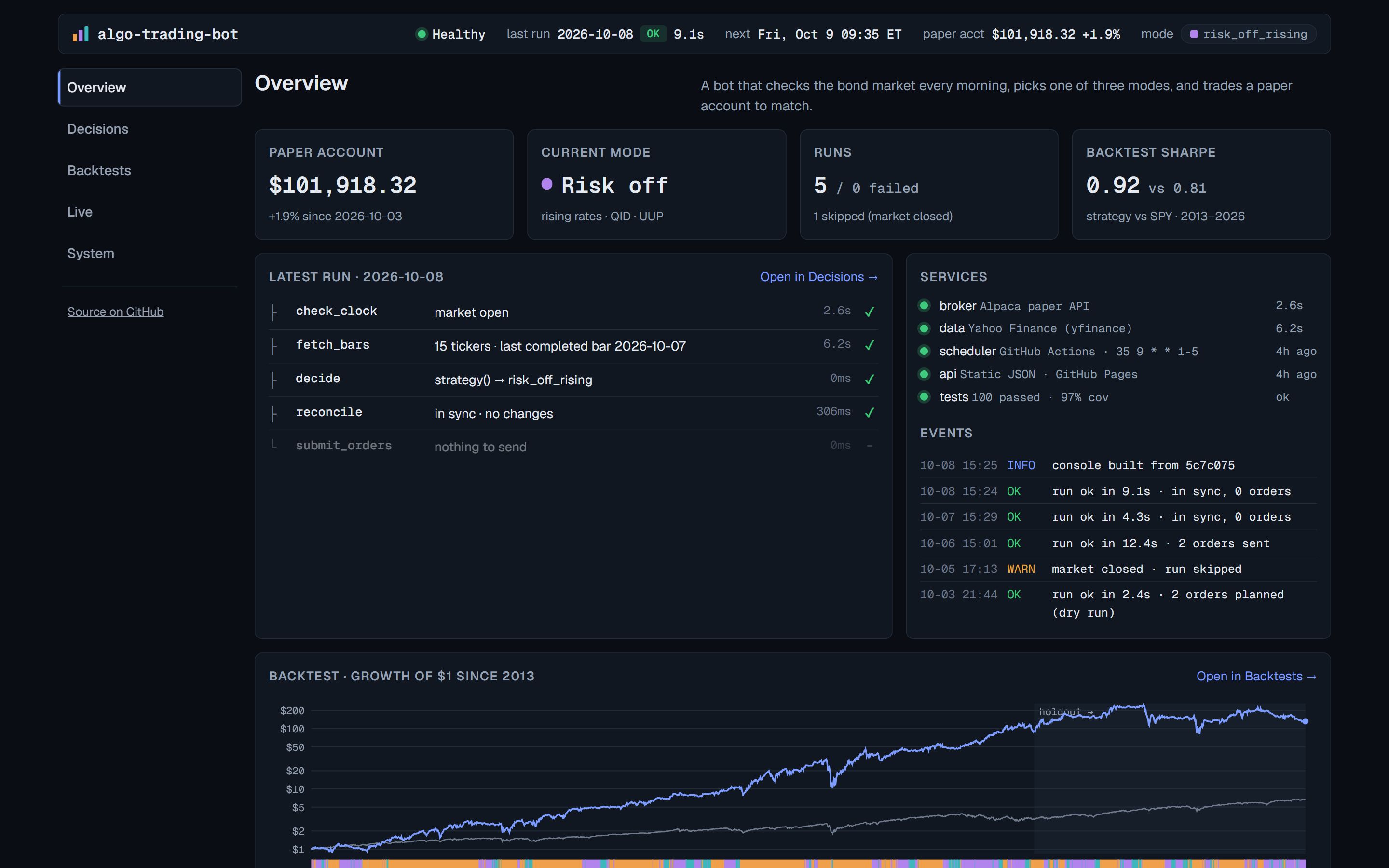
Task: Click the 'GitHub Actions · 35 9 * * 1-5' entry
Action: [1099, 352]
